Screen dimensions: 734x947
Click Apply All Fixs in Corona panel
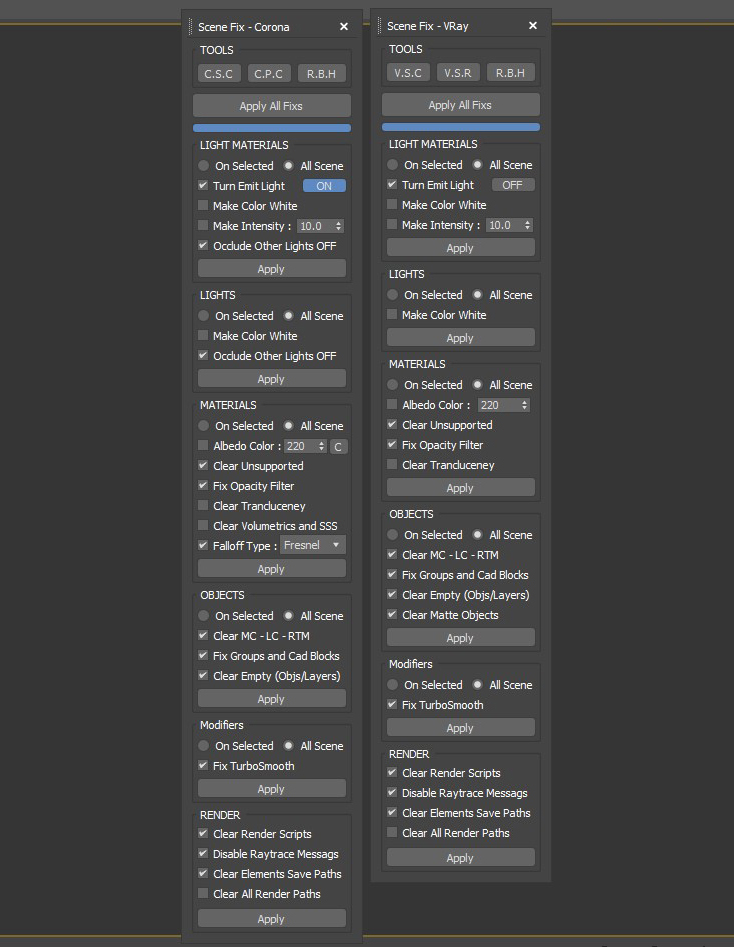click(x=271, y=106)
